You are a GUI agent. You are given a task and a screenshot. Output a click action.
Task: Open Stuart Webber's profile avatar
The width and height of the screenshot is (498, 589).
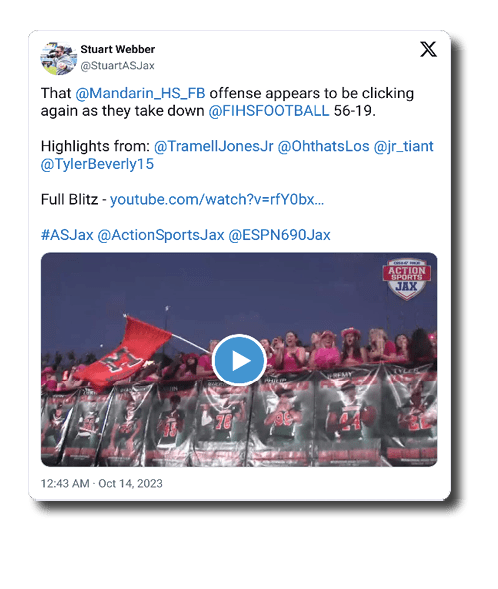59,58
